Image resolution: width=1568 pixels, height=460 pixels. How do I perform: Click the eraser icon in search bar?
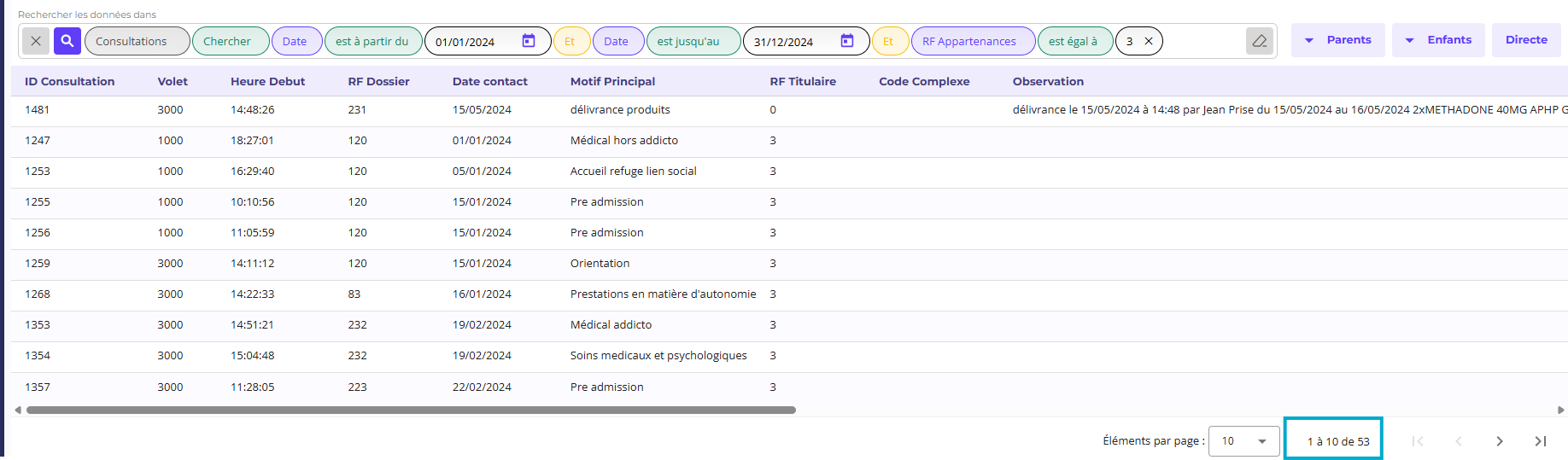coord(1259,41)
